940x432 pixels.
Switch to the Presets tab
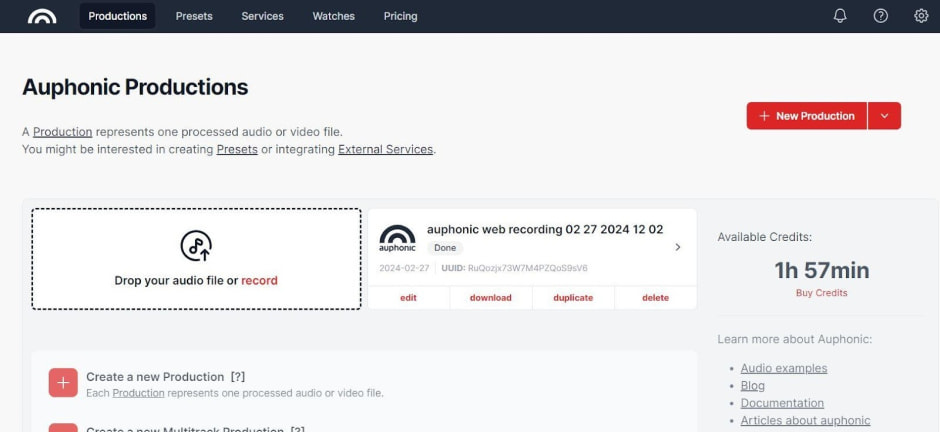[x=194, y=16]
